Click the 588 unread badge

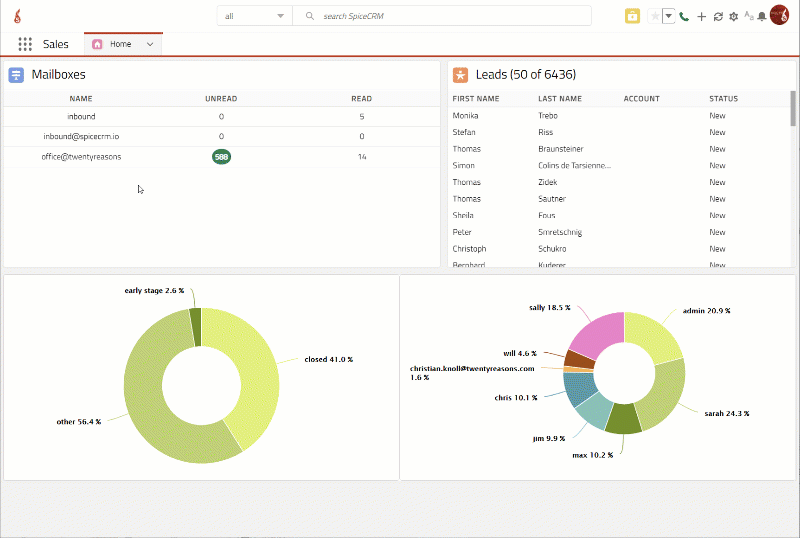click(x=221, y=157)
